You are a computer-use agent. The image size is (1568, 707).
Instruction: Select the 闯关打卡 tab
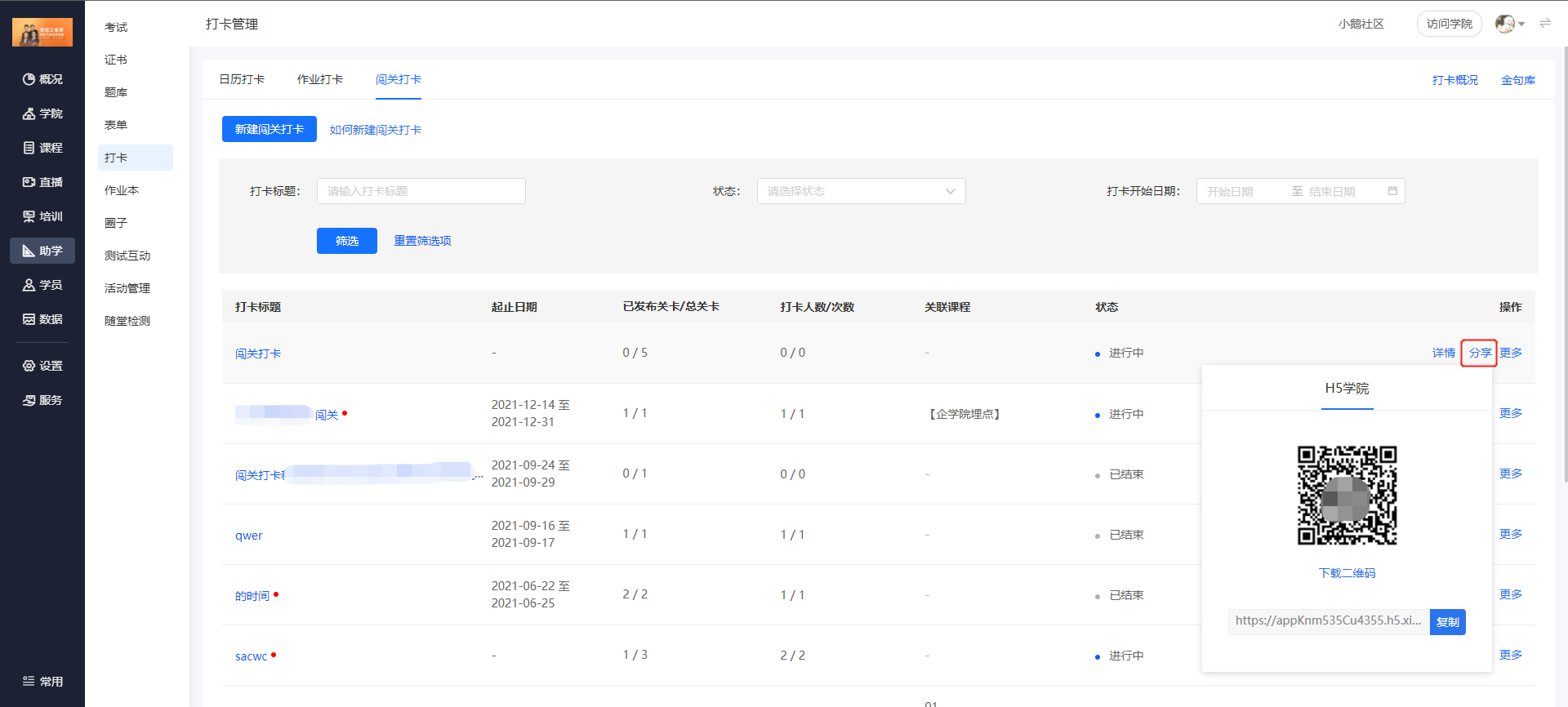399,79
